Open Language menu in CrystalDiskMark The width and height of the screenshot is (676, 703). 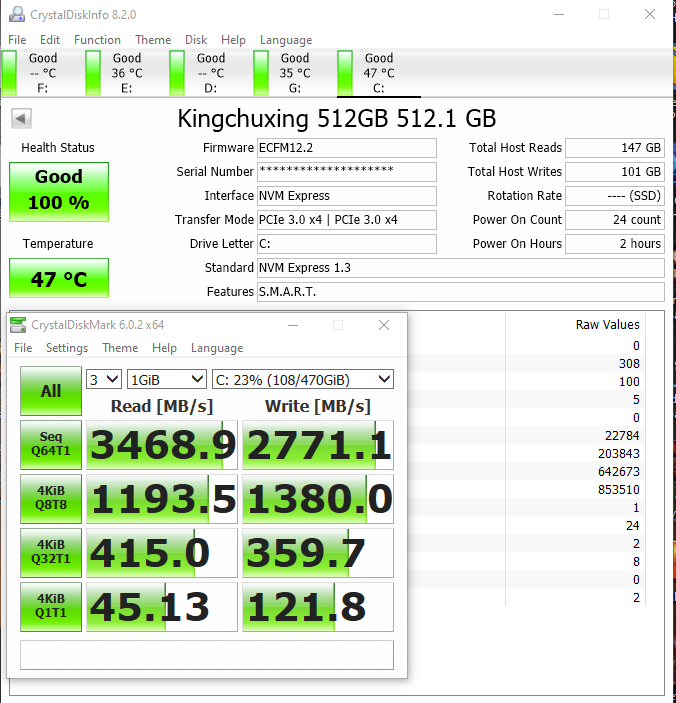[x=217, y=348]
